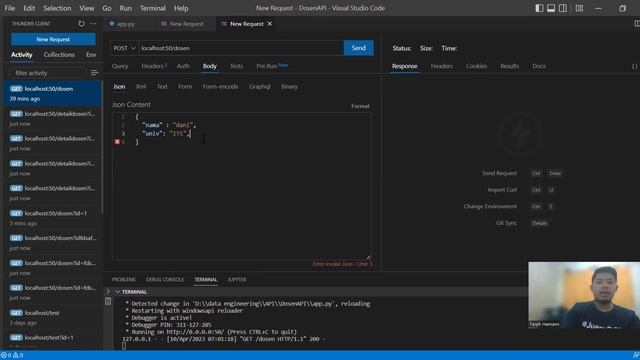Image resolution: width=640 pixels, height=360 pixels.
Task: Open the Body request tab
Action: pyautogui.click(x=210, y=66)
